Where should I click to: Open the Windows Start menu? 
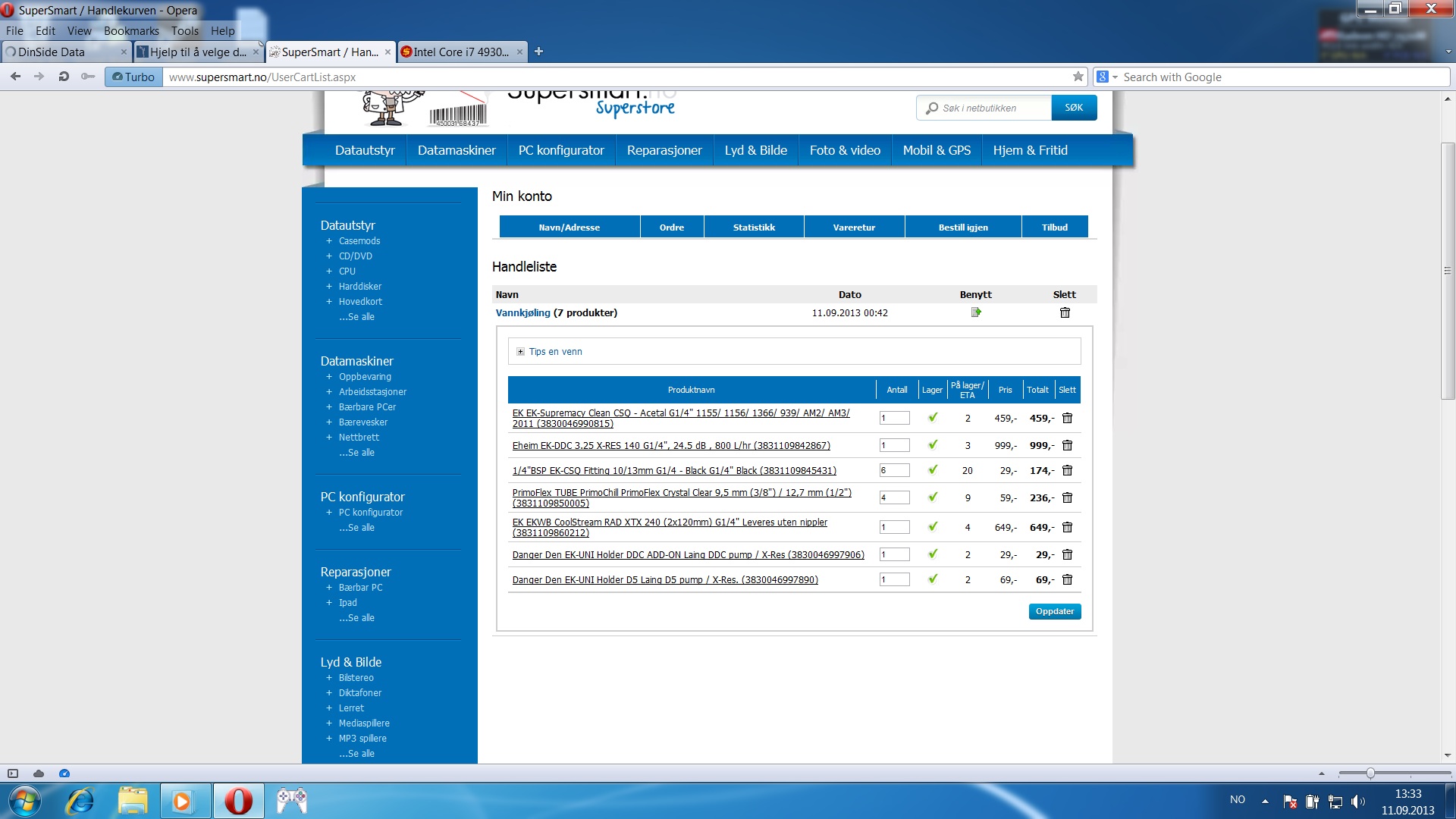tap(24, 801)
